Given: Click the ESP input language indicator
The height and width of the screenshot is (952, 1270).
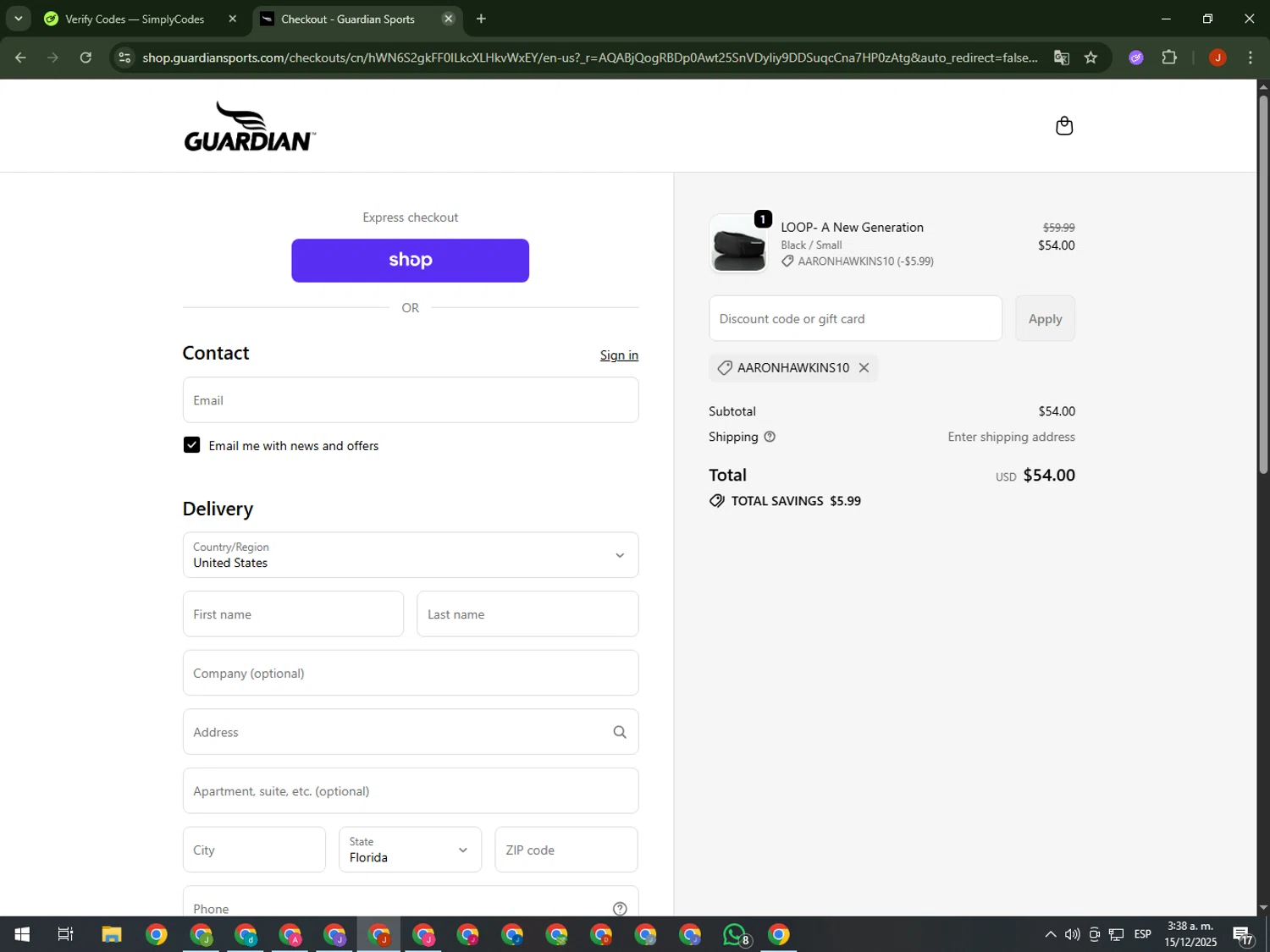Looking at the screenshot, I should 1142,934.
